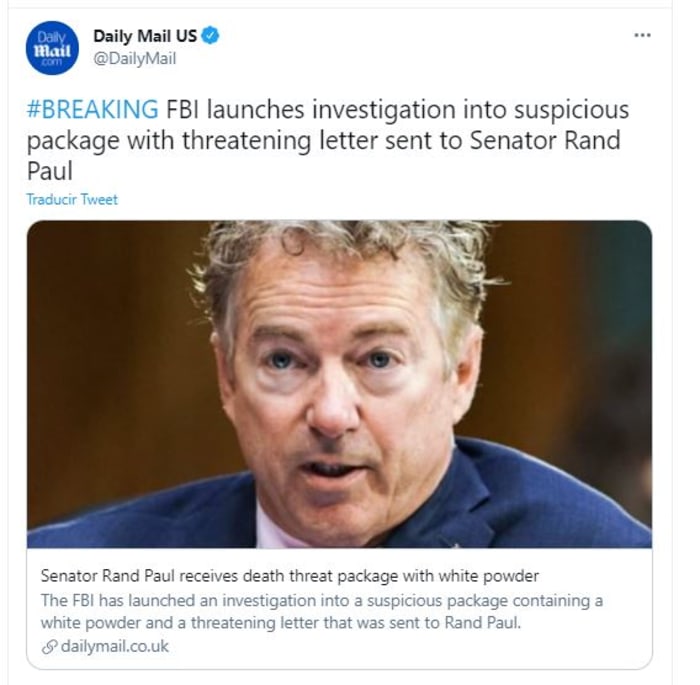
Task: Open the article preview photo
Action: pyautogui.click(x=339, y=384)
